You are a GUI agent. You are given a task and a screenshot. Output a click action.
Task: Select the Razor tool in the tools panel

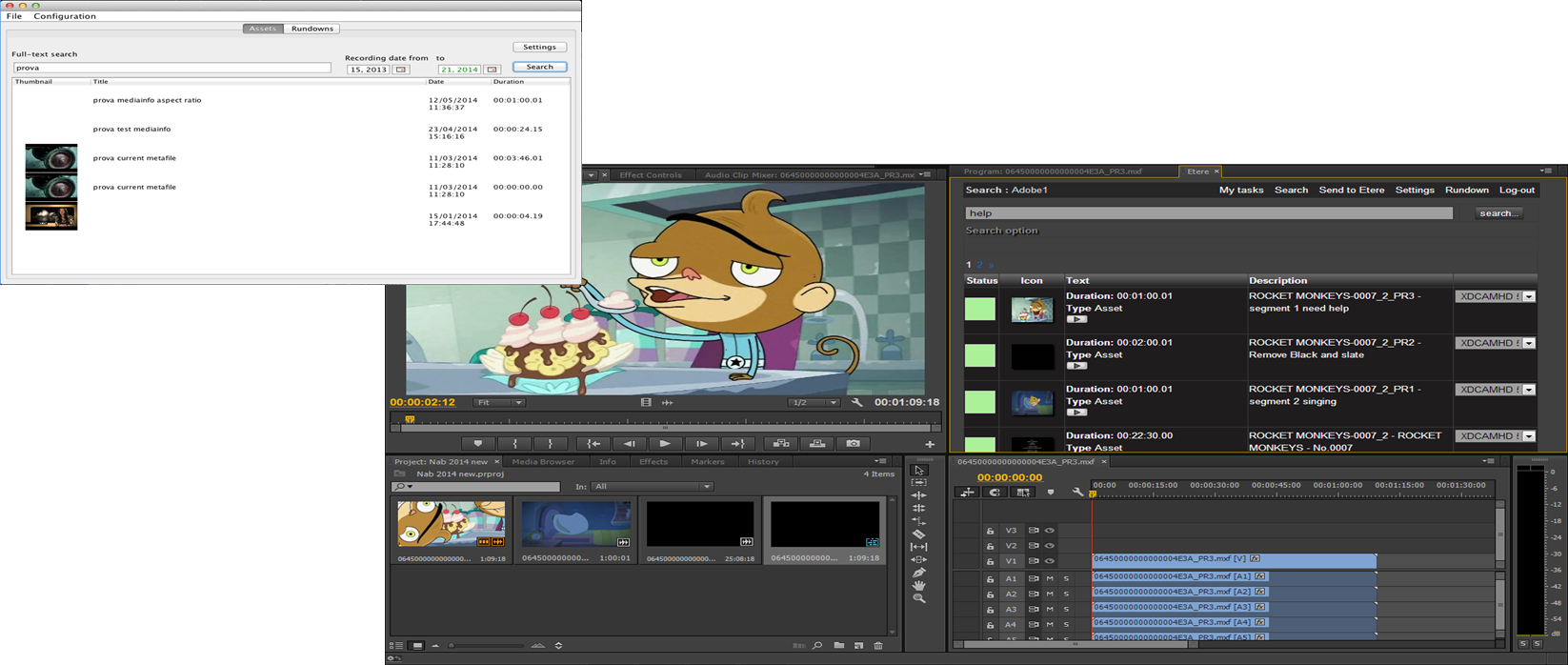coord(919,534)
